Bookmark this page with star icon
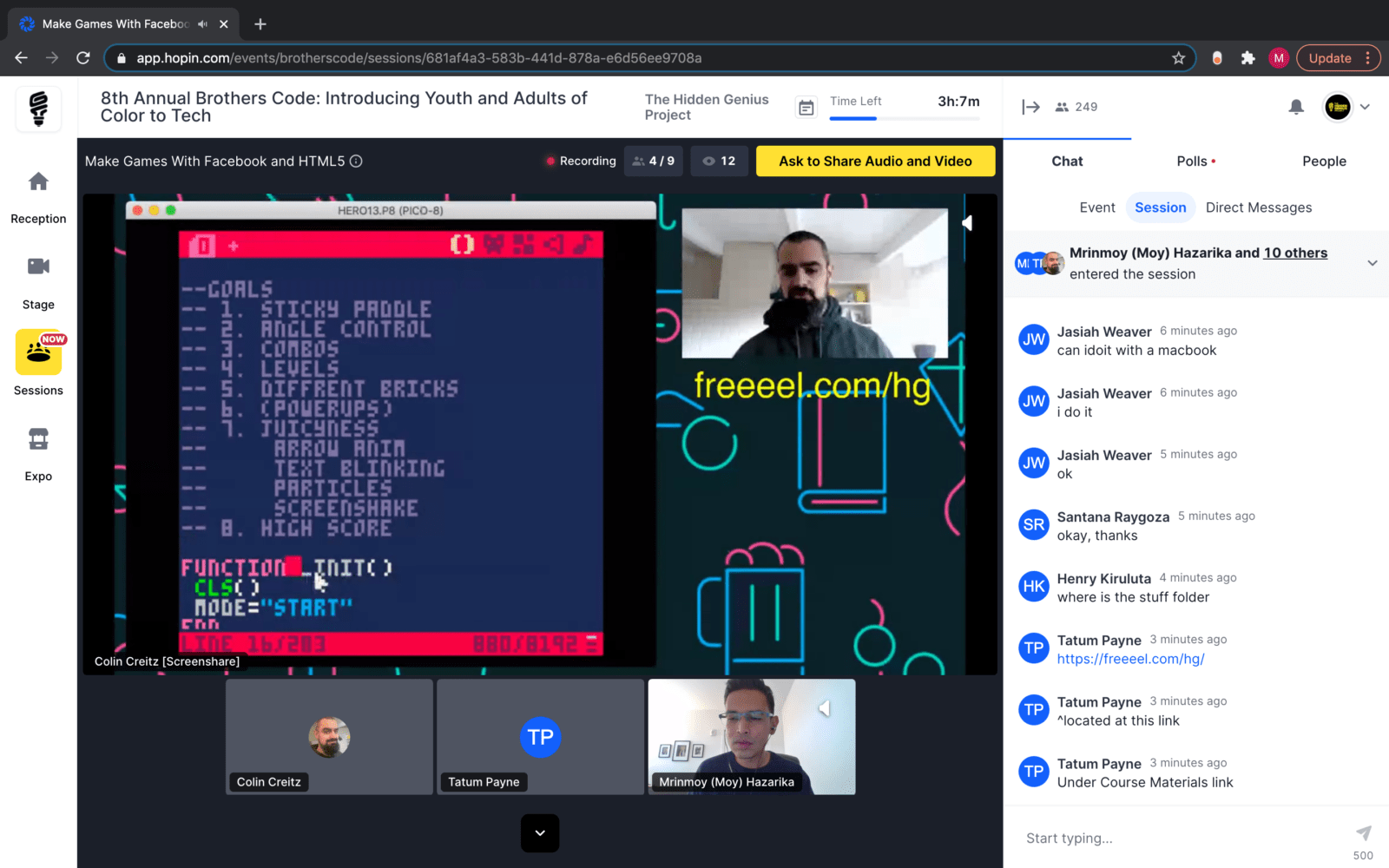Image resolution: width=1389 pixels, height=868 pixels. pos(1178,58)
